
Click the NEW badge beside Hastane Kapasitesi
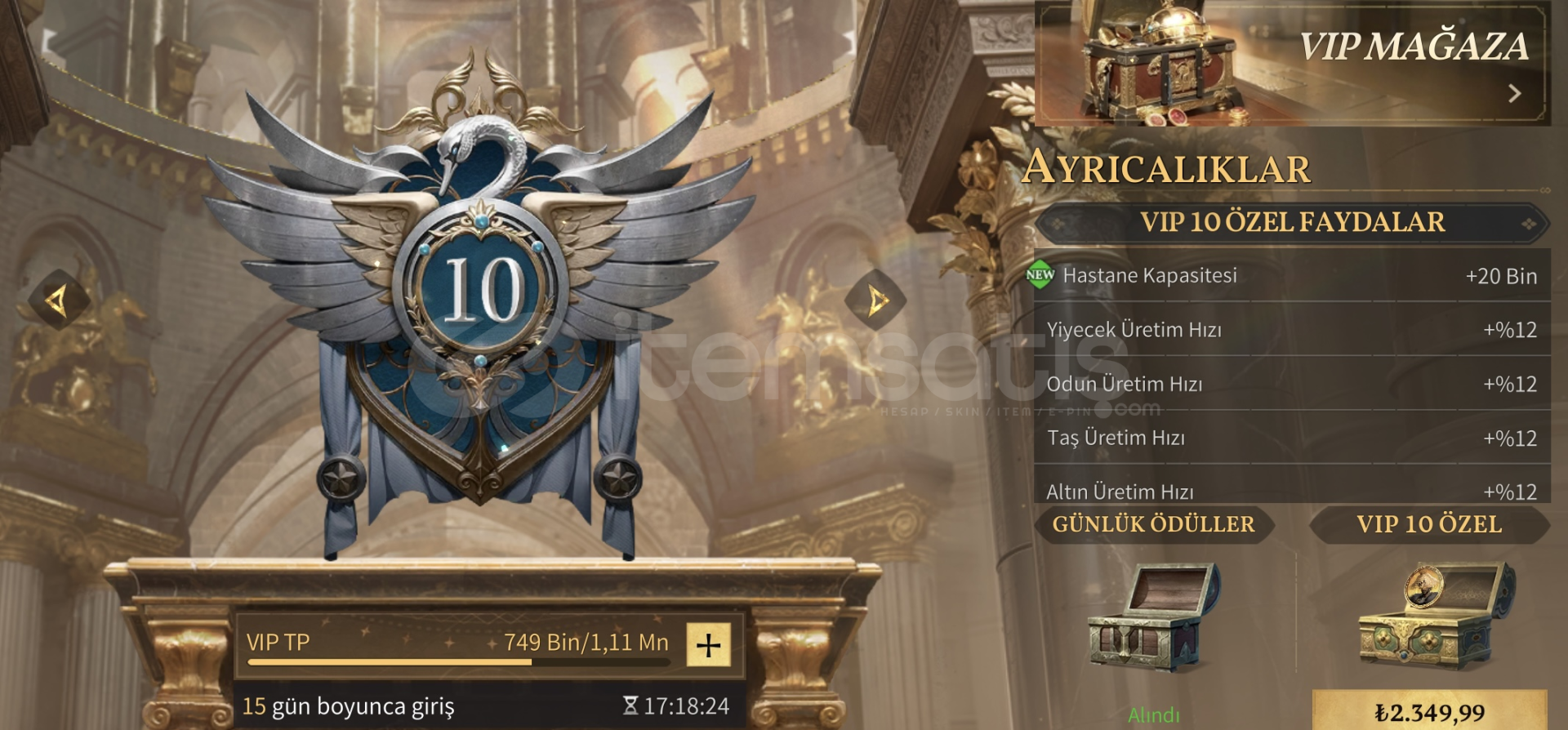coord(1040,275)
